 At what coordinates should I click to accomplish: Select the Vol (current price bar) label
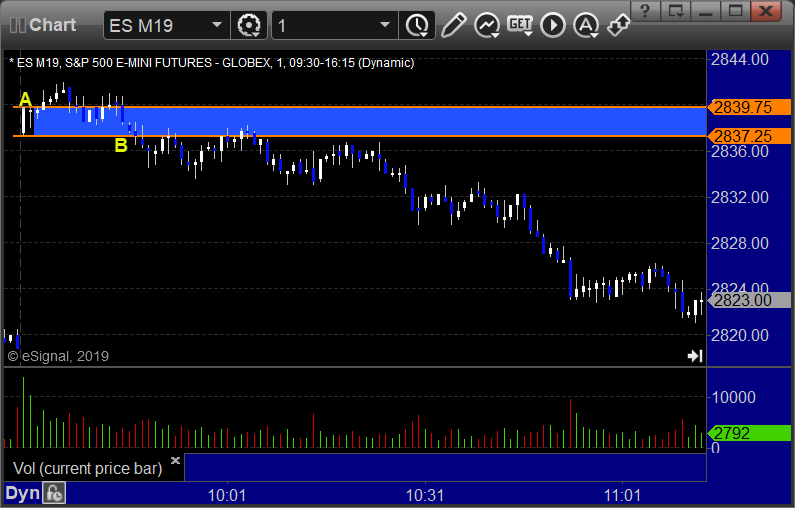pos(87,468)
